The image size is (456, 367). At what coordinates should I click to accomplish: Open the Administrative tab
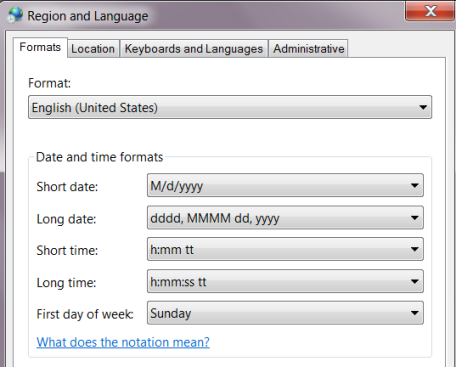point(308,49)
